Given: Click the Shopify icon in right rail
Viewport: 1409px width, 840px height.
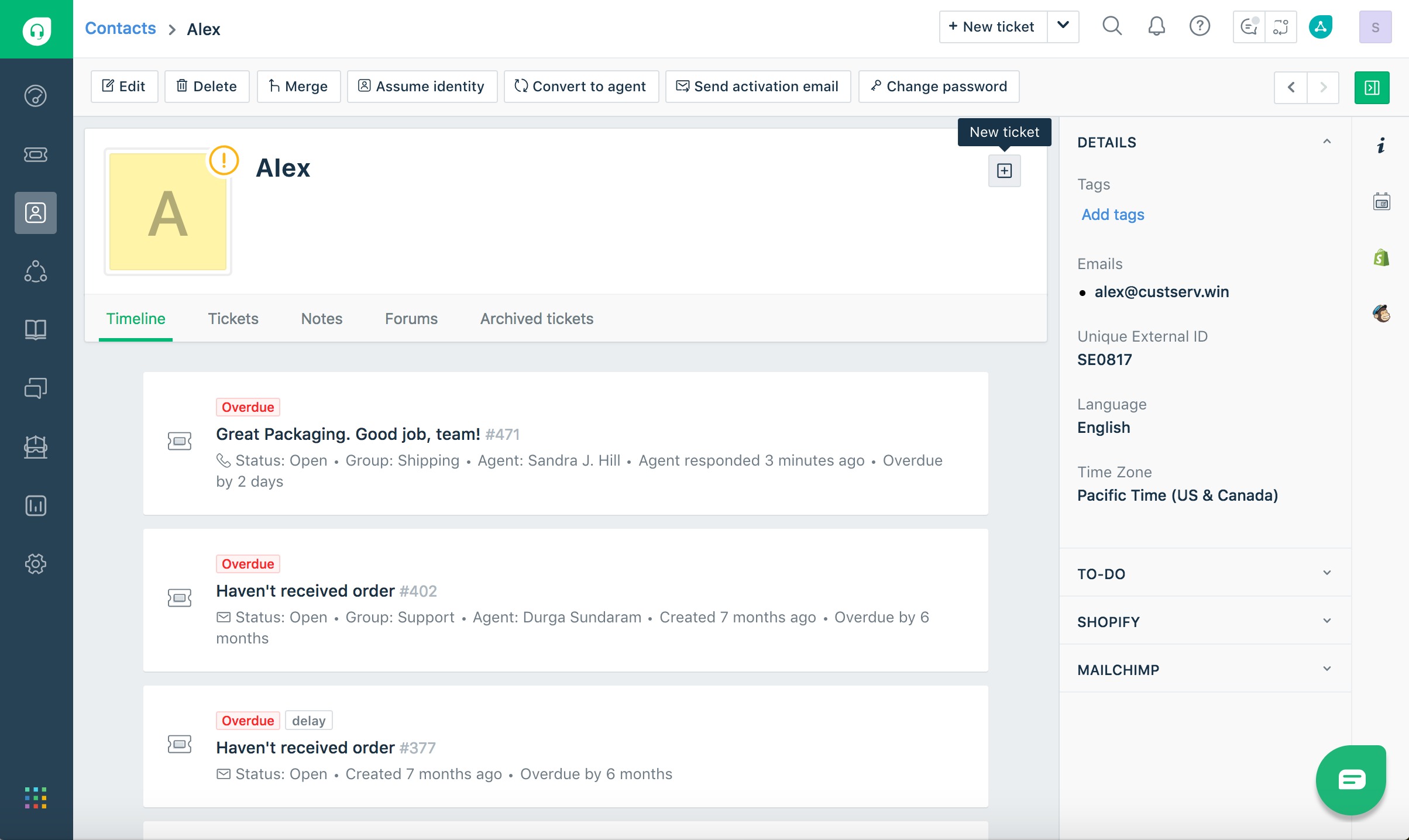Looking at the screenshot, I should pyautogui.click(x=1381, y=257).
